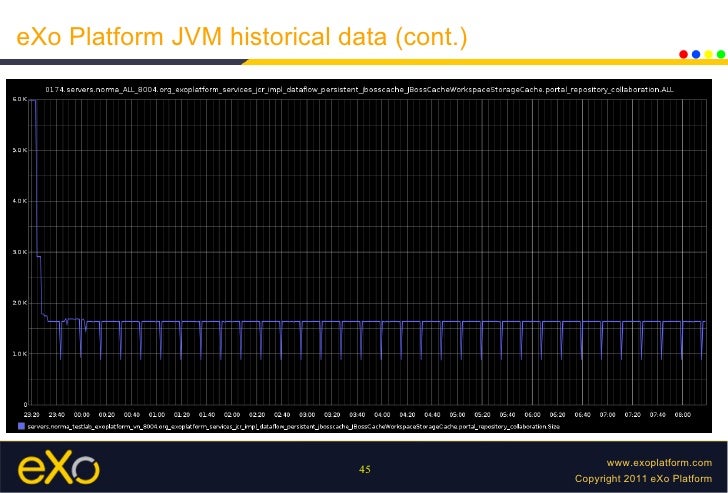The width and height of the screenshot is (728, 493).
Task: Click the yellow dot in header
Action: (708, 54)
